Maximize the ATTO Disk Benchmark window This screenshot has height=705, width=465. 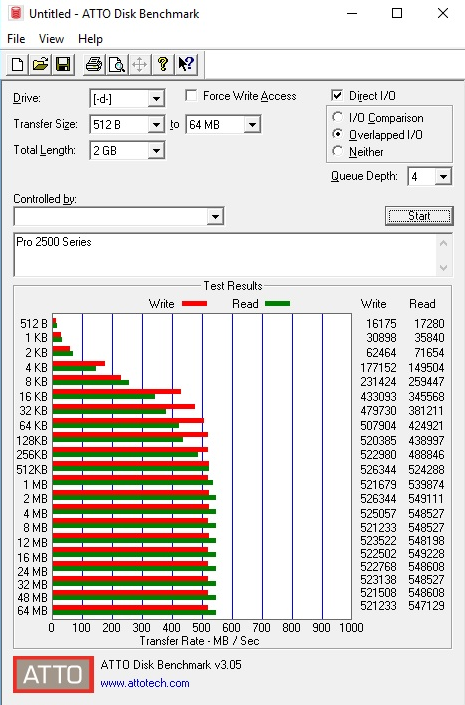coord(397,13)
